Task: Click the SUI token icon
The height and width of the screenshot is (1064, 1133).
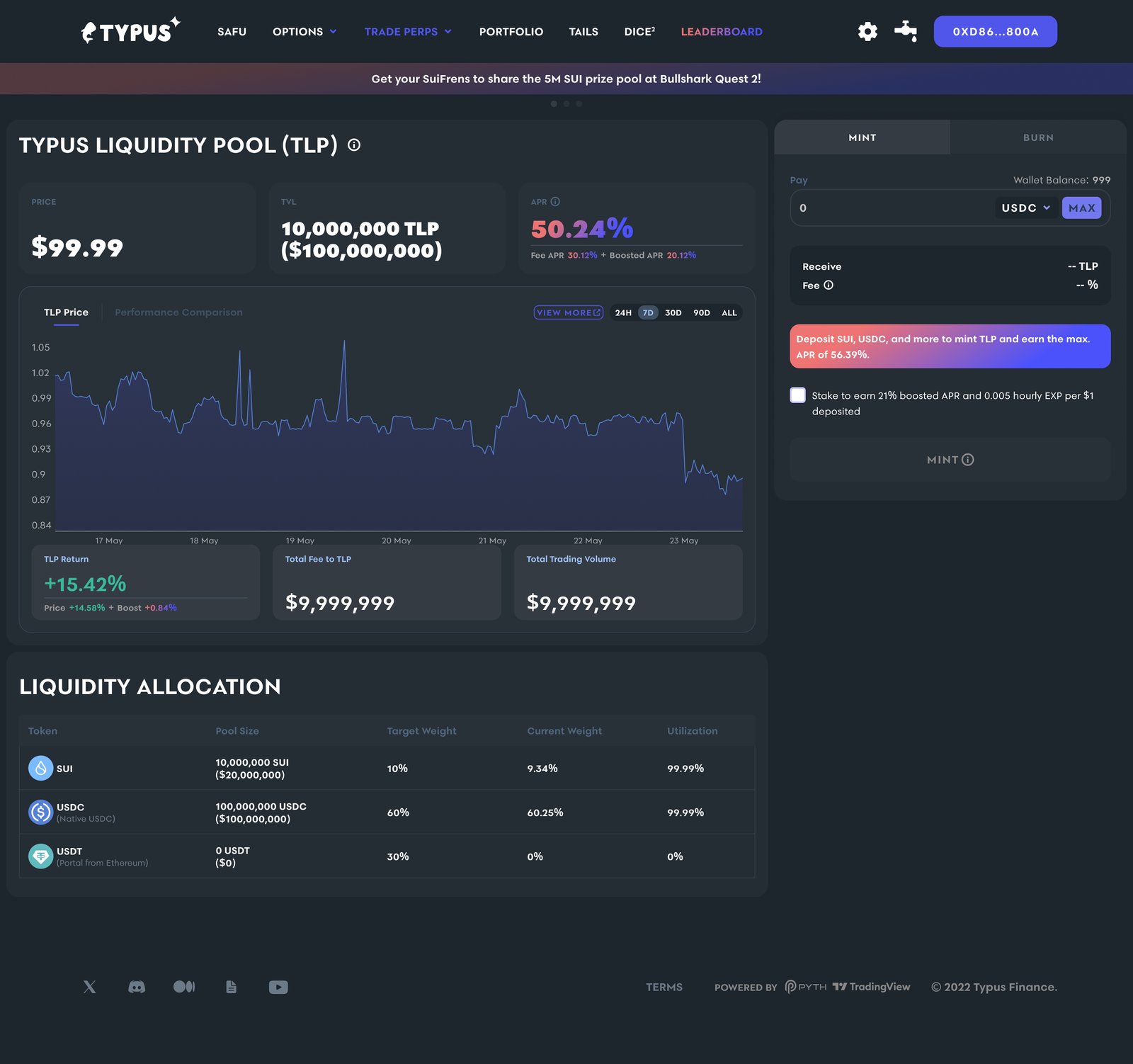Action: pos(40,768)
